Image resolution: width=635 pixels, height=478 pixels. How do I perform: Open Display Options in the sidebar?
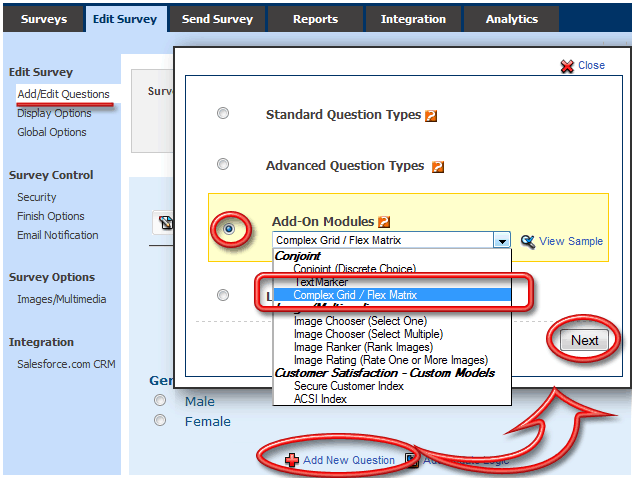(54, 113)
